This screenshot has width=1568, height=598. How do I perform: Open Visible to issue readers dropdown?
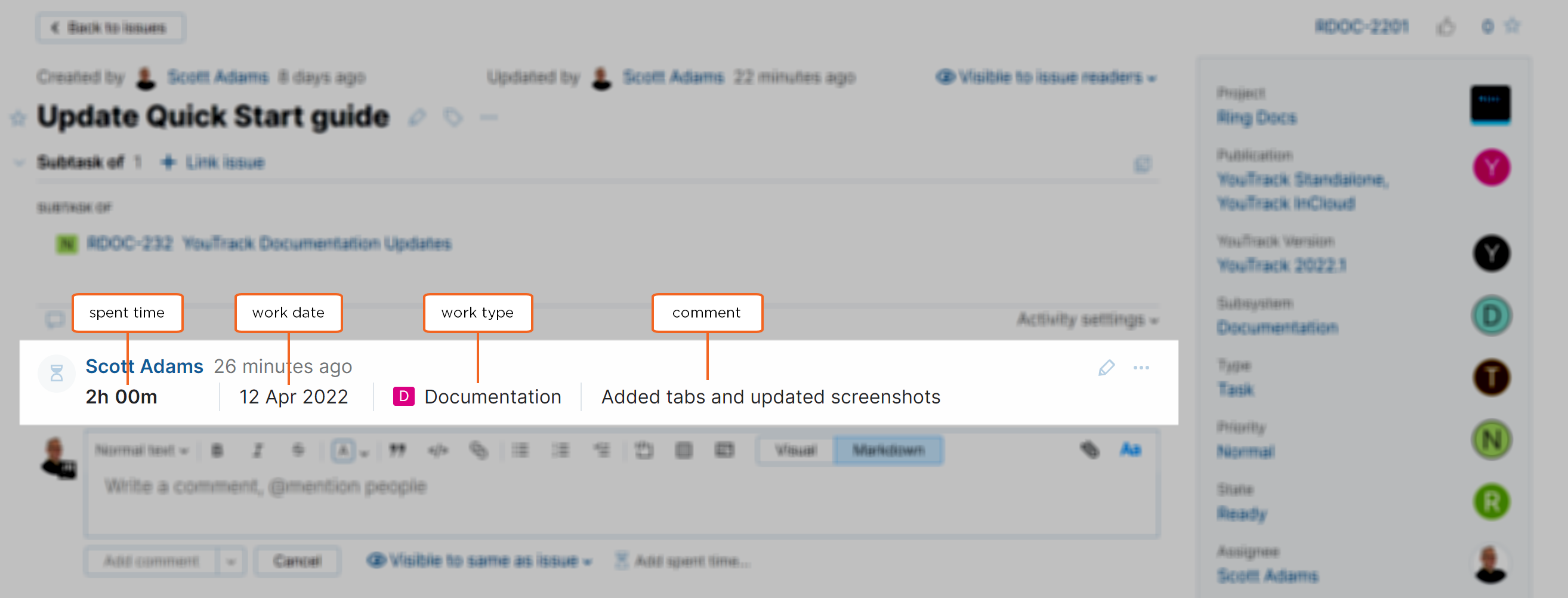[1046, 78]
